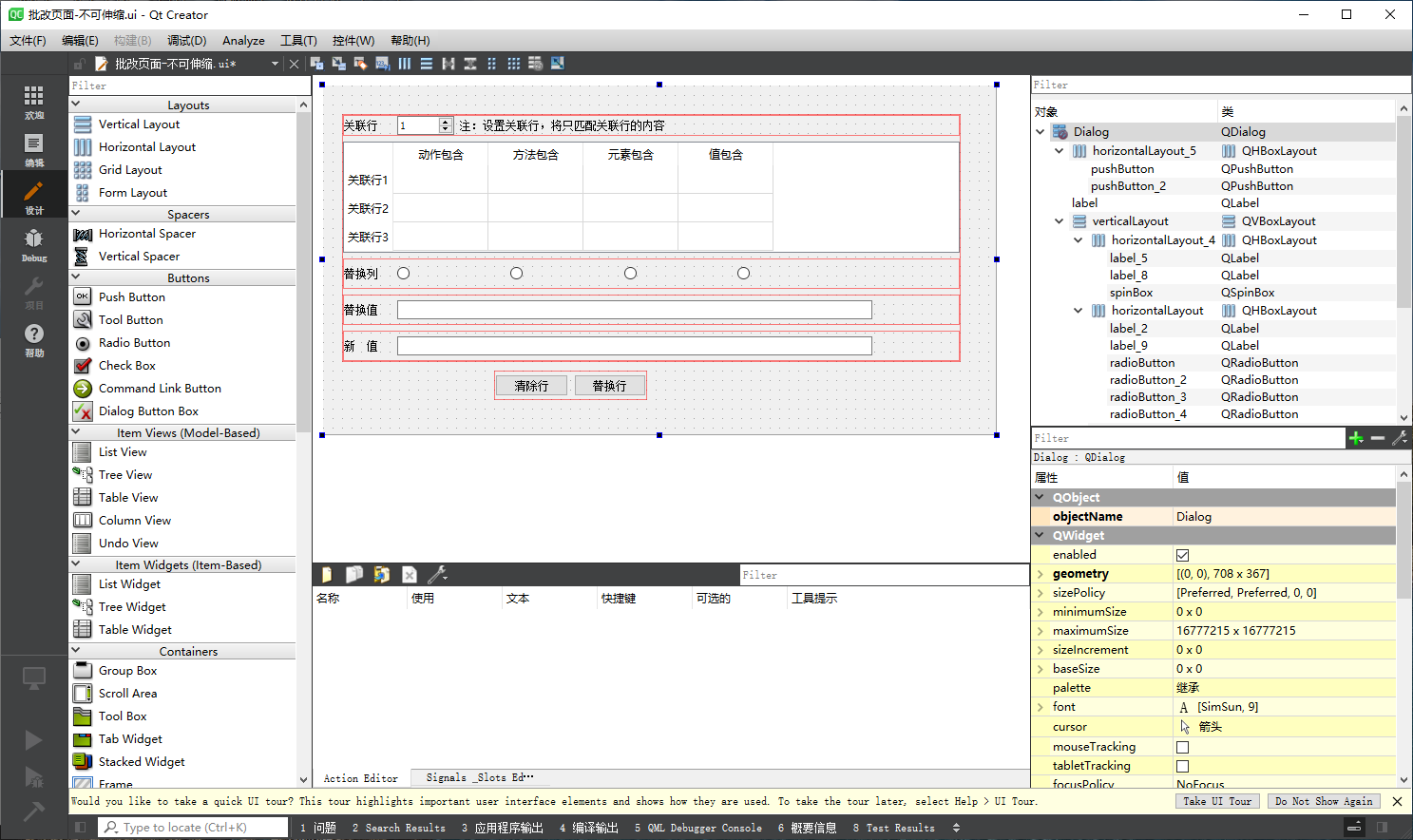Collapse verticalLayout in object tree
The height and width of the screenshot is (840, 1413).
[x=1060, y=221]
